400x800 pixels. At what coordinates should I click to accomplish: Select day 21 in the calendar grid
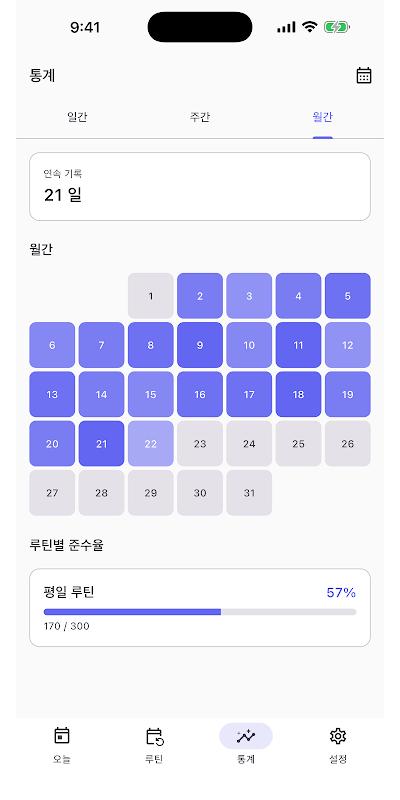pos(102,443)
